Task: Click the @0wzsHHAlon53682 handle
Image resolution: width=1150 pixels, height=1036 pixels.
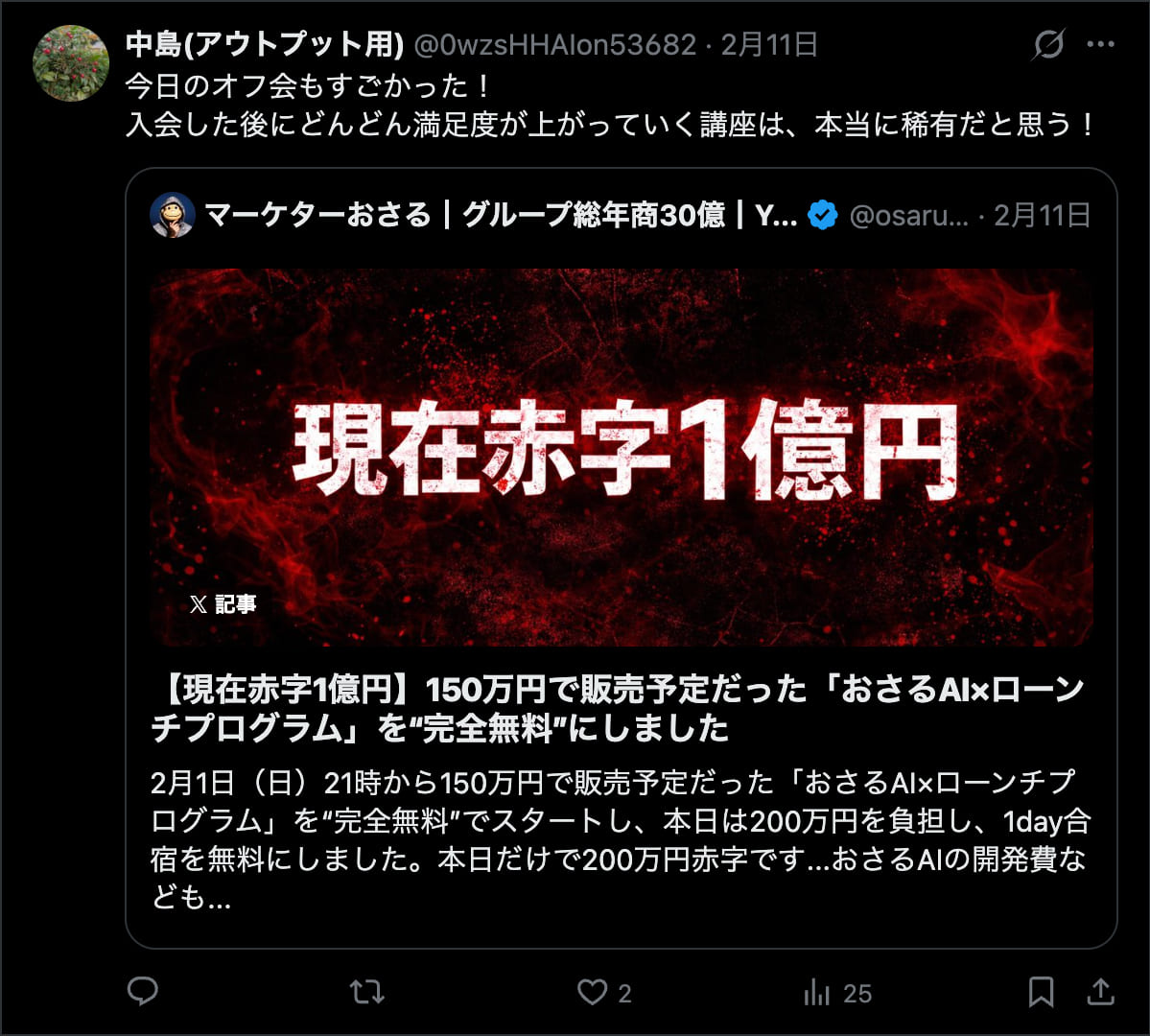Action: [555, 45]
